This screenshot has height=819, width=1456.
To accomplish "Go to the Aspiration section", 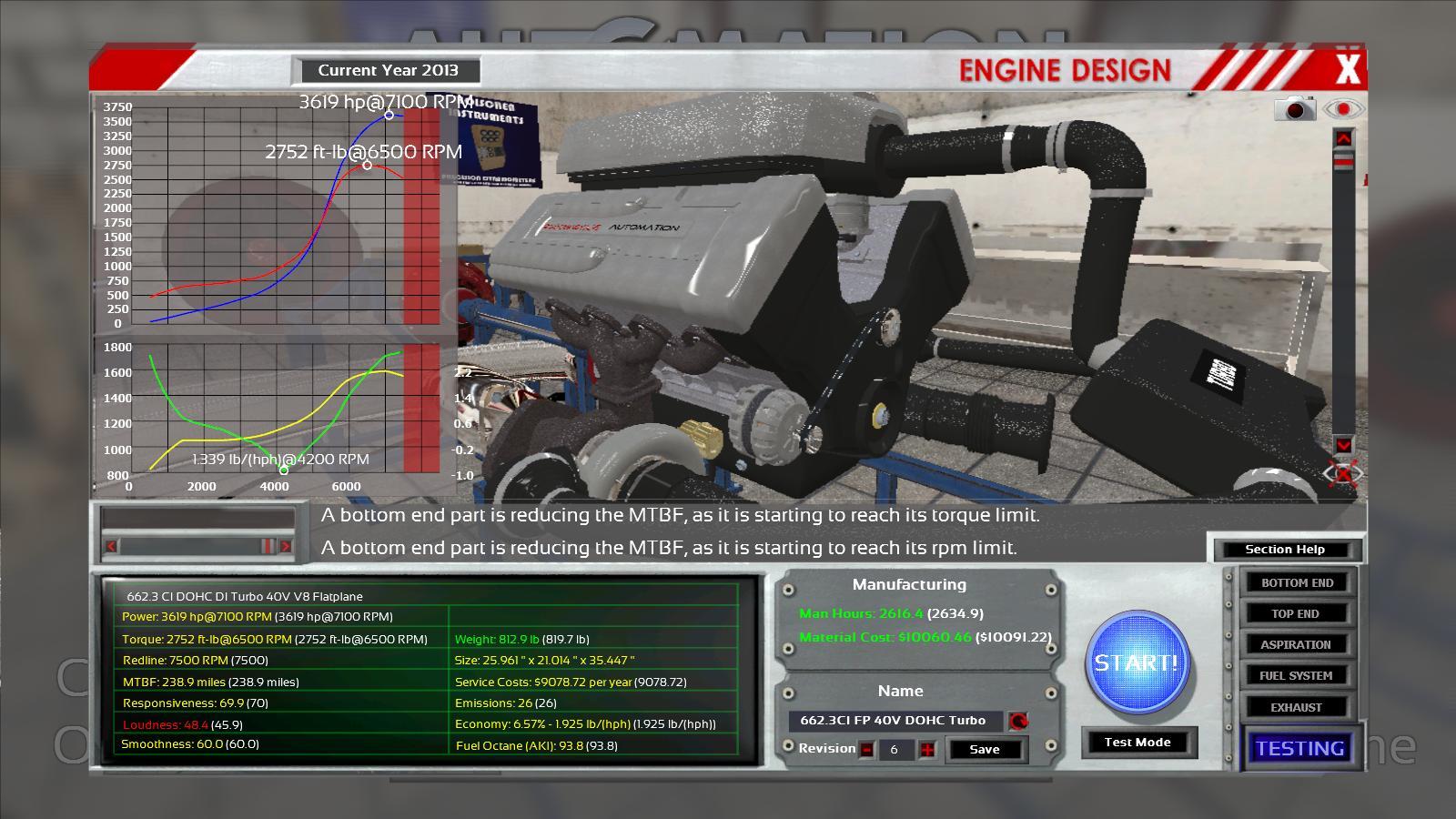I will [1296, 644].
